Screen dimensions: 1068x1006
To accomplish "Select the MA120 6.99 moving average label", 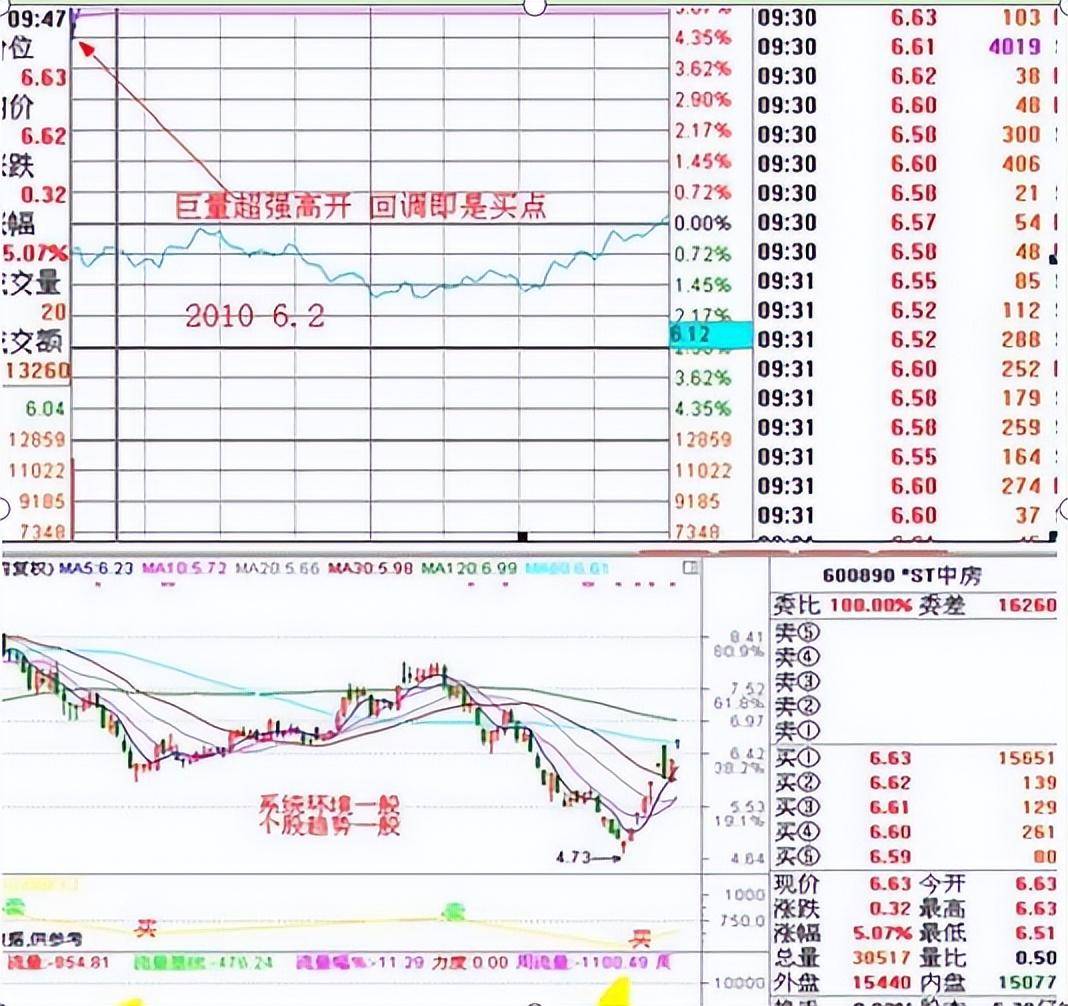I will (469, 567).
